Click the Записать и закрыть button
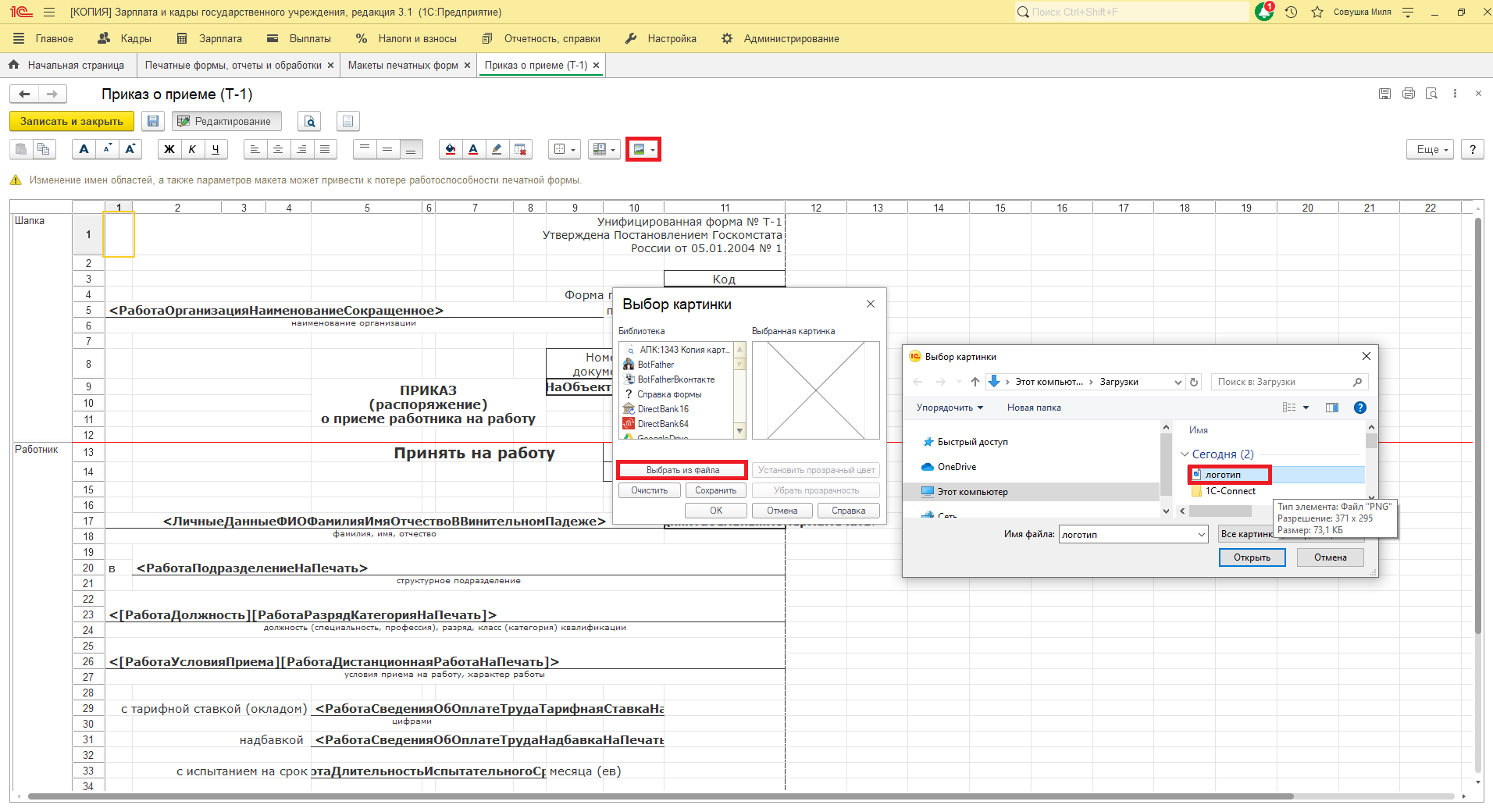Viewport: 1493px width, 812px height. (72, 121)
